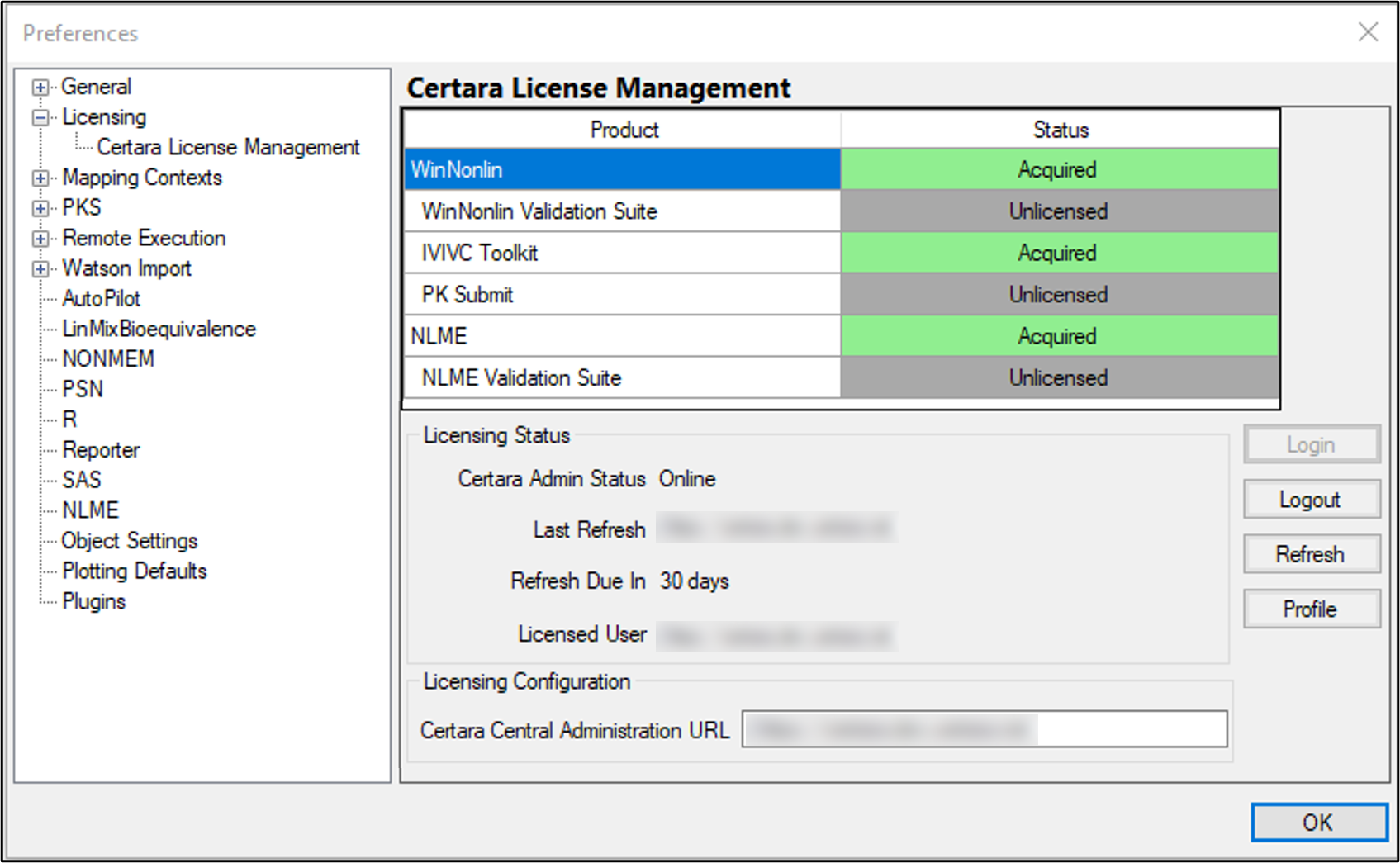Select the LinMixBioequivalence entry

tap(159, 329)
